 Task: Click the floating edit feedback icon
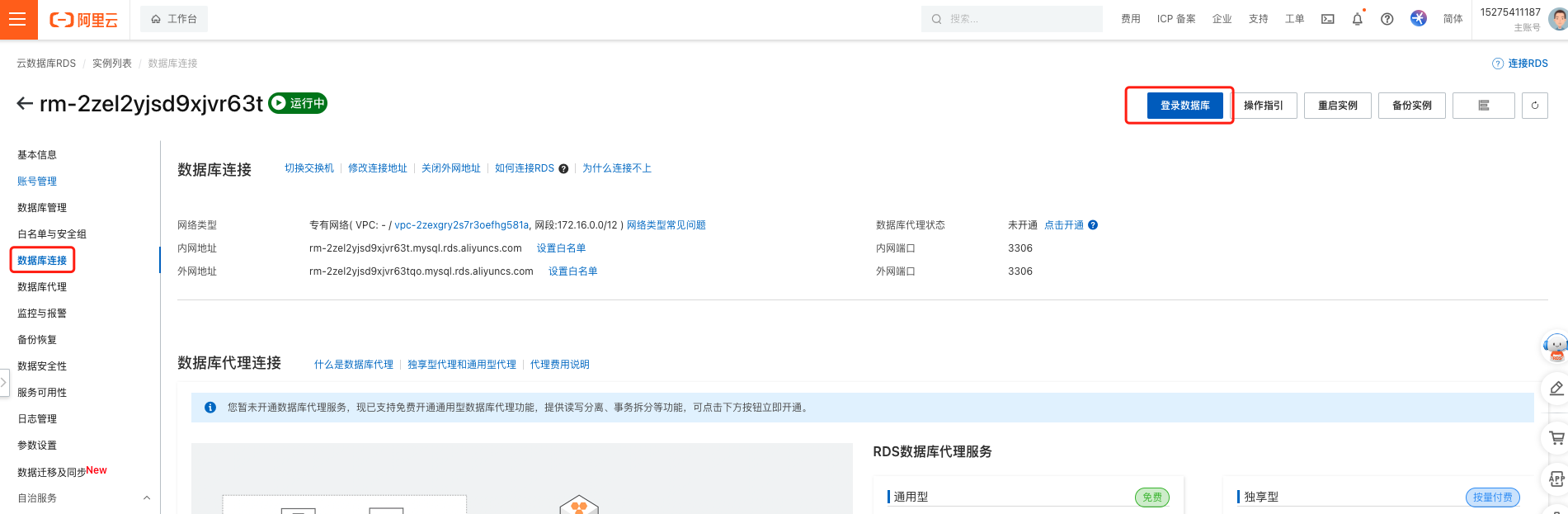tap(1556, 389)
